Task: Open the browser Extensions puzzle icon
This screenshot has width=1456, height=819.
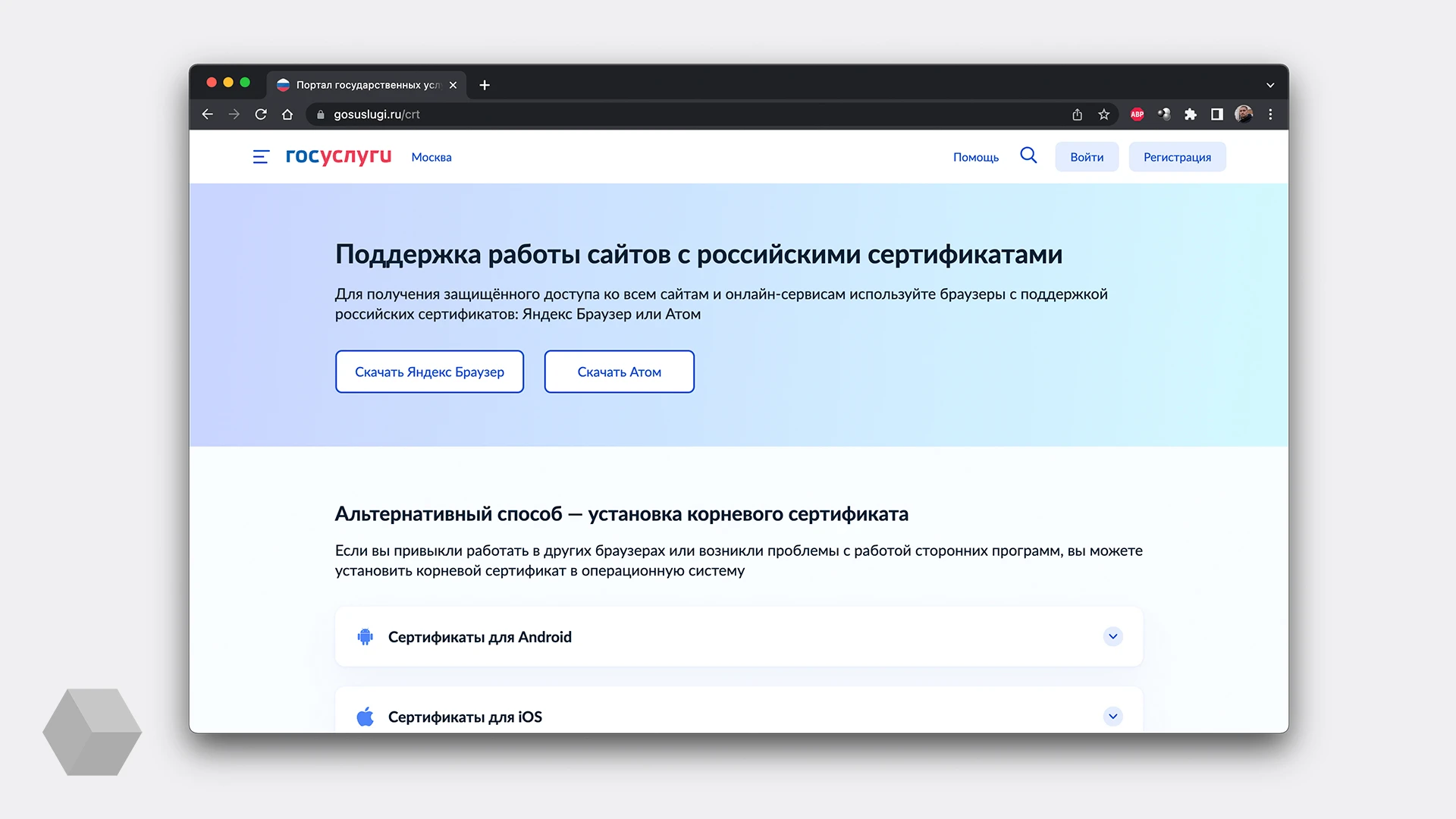Action: pyautogui.click(x=1190, y=114)
